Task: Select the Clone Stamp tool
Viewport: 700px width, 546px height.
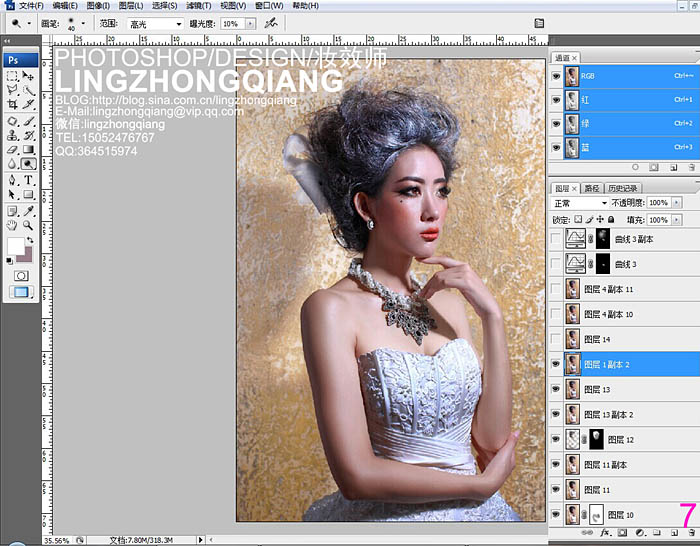Action: 12,135
